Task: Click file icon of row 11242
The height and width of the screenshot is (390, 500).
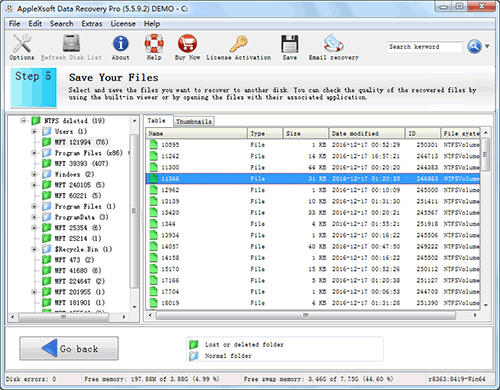Action: pyautogui.click(x=153, y=156)
